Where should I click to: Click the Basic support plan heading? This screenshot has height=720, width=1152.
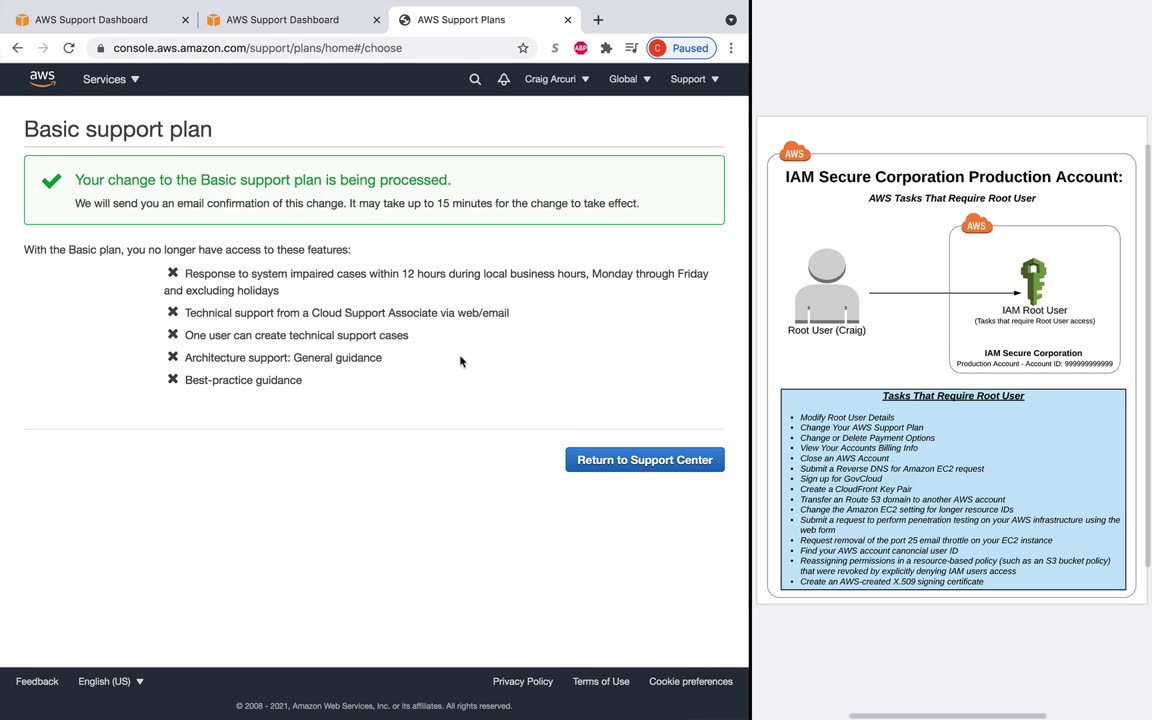click(x=118, y=129)
